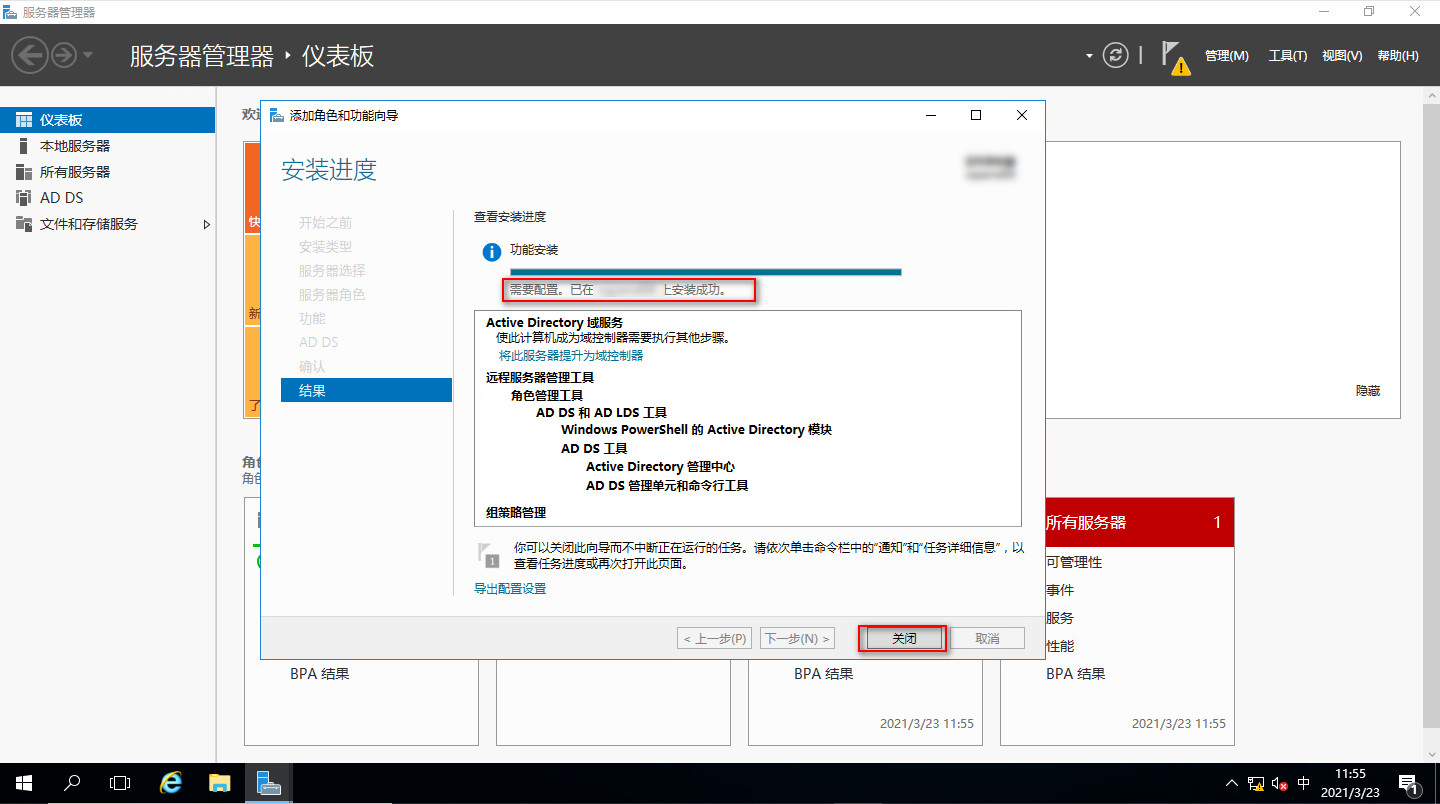Click 性能 in 所有服务器 tile
The width and height of the screenshot is (1440, 804).
pyautogui.click(x=1060, y=646)
